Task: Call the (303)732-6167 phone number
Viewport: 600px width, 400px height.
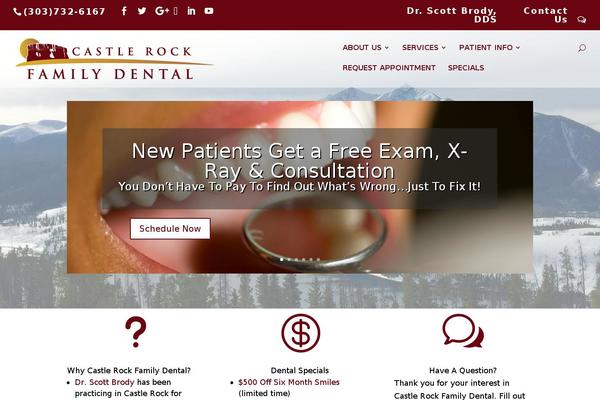Action: point(60,11)
